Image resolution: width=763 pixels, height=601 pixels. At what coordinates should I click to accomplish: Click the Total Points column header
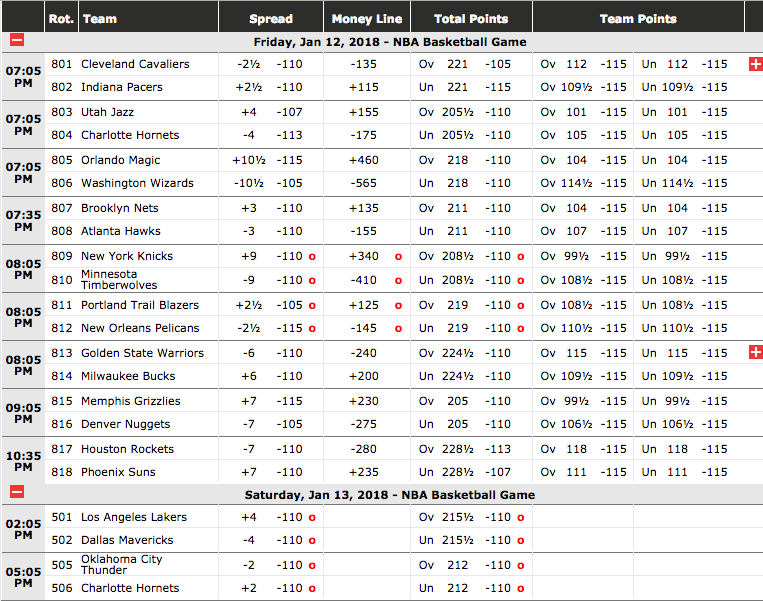pos(471,19)
